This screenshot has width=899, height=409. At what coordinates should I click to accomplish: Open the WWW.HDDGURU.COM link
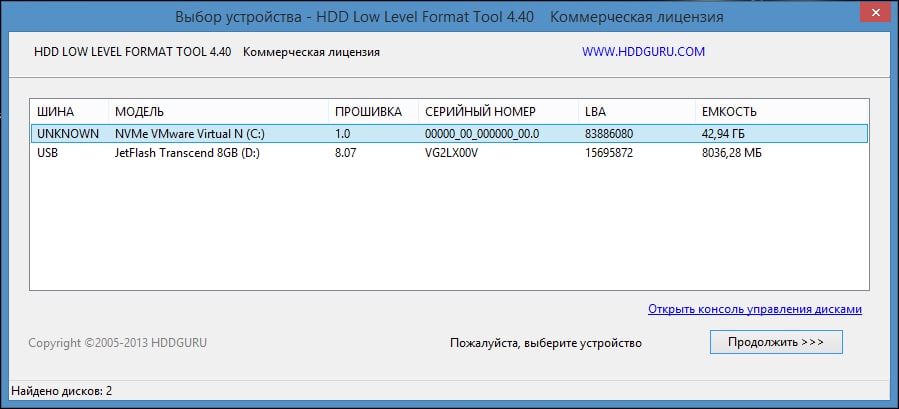643,52
